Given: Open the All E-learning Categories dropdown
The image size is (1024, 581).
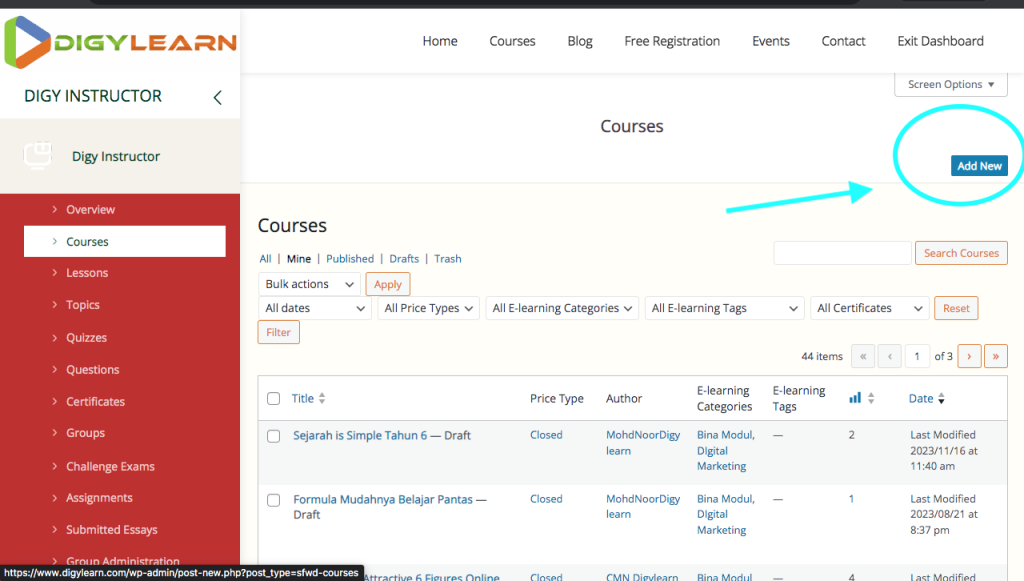Looking at the screenshot, I should pyautogui.click(x=563, y=308).
